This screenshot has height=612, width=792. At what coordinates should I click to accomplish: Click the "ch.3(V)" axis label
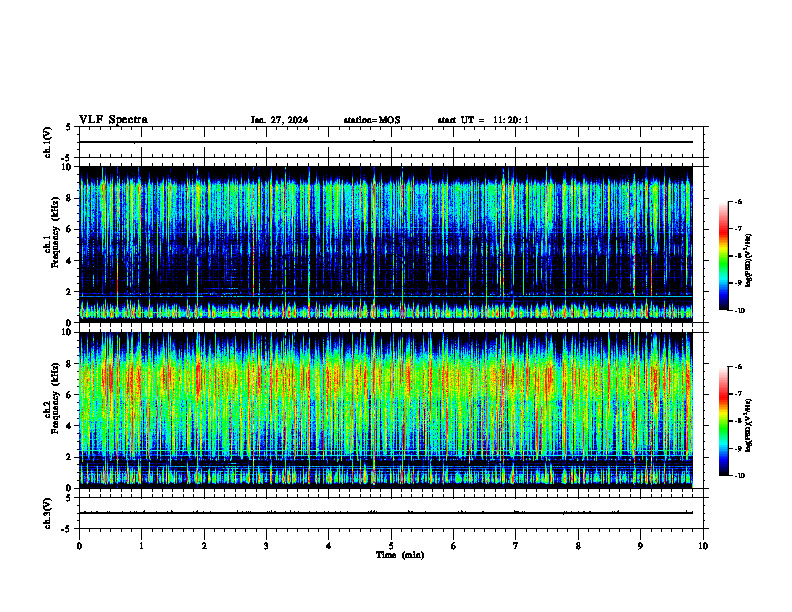click(48, 513)
